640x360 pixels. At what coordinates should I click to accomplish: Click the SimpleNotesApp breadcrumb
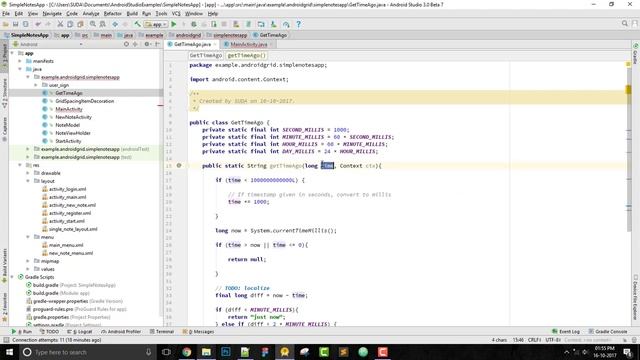click(27, 35)
